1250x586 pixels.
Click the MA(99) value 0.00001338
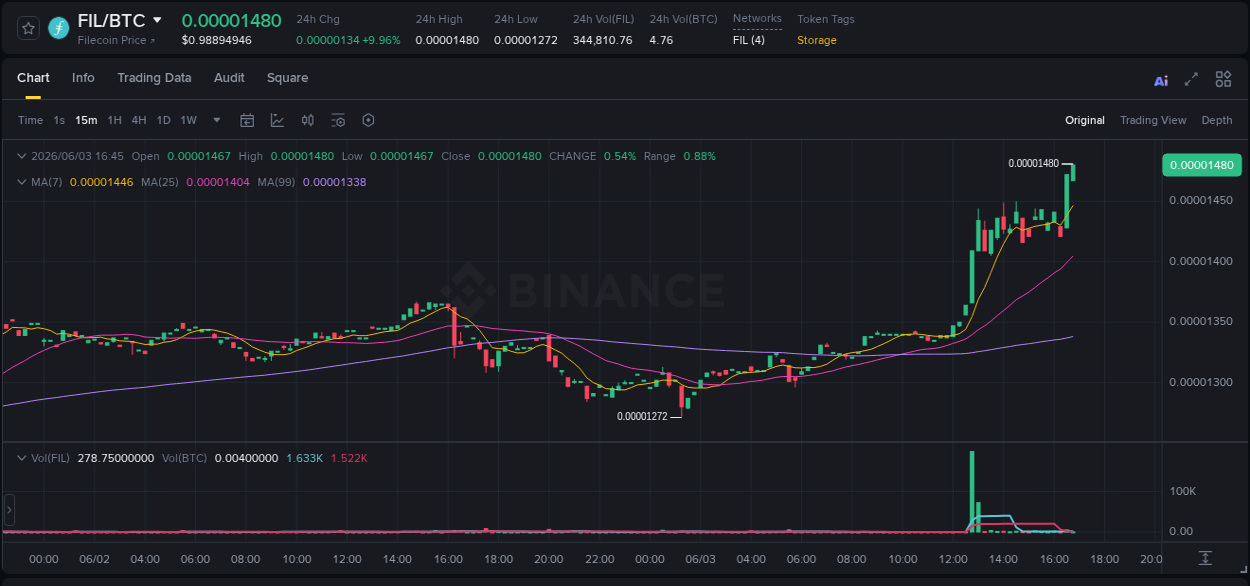(x=334, y=182)
